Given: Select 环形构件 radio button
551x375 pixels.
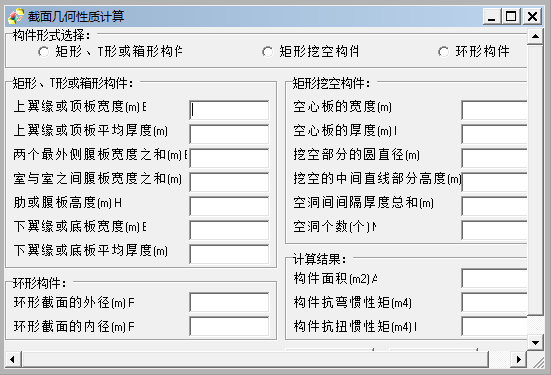Looking at the screenshot, I should 443,52.
